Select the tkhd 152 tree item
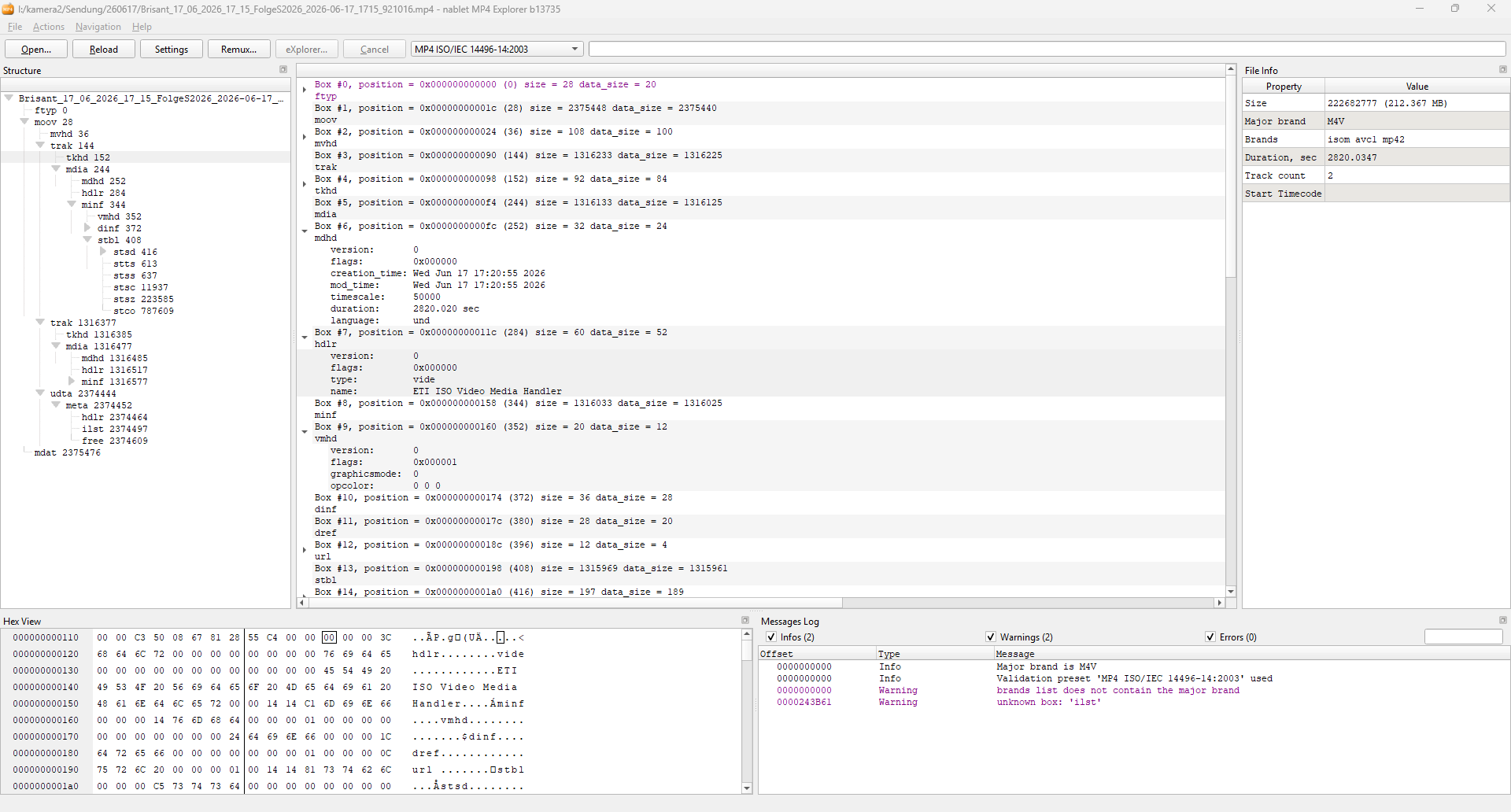 pos(88,157)
